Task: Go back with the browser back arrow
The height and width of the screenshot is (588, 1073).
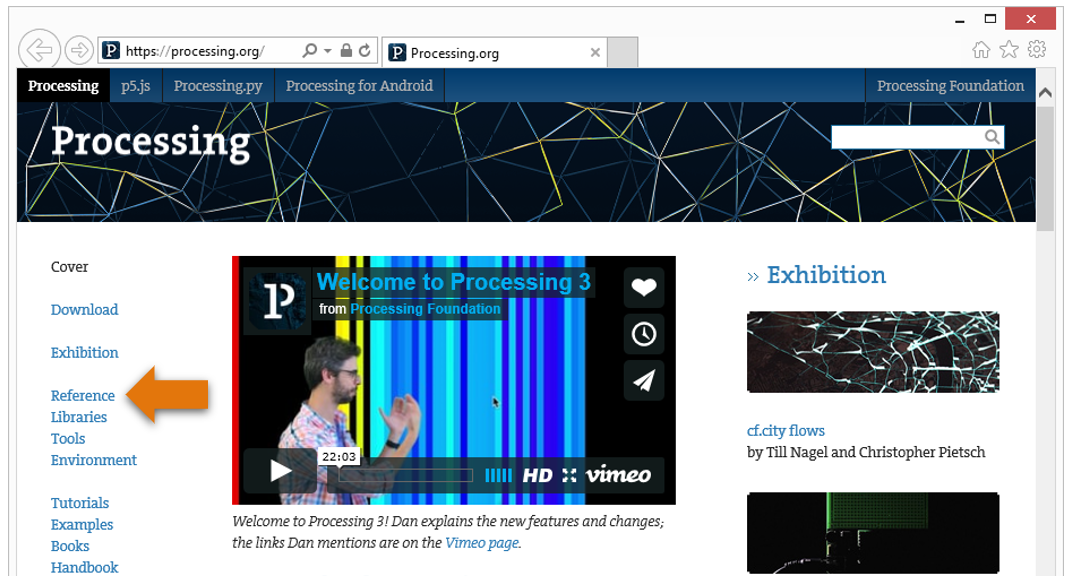Action: (39, 50)
